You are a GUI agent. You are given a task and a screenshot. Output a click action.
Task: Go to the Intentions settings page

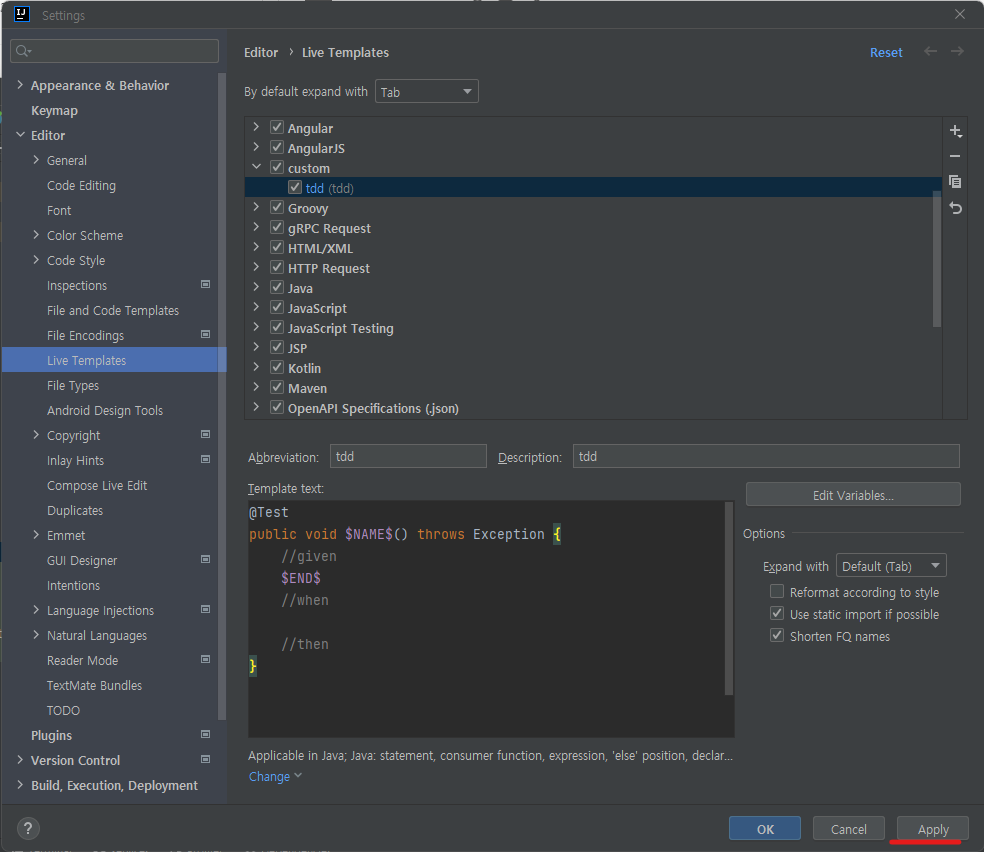tap(73, 585)
